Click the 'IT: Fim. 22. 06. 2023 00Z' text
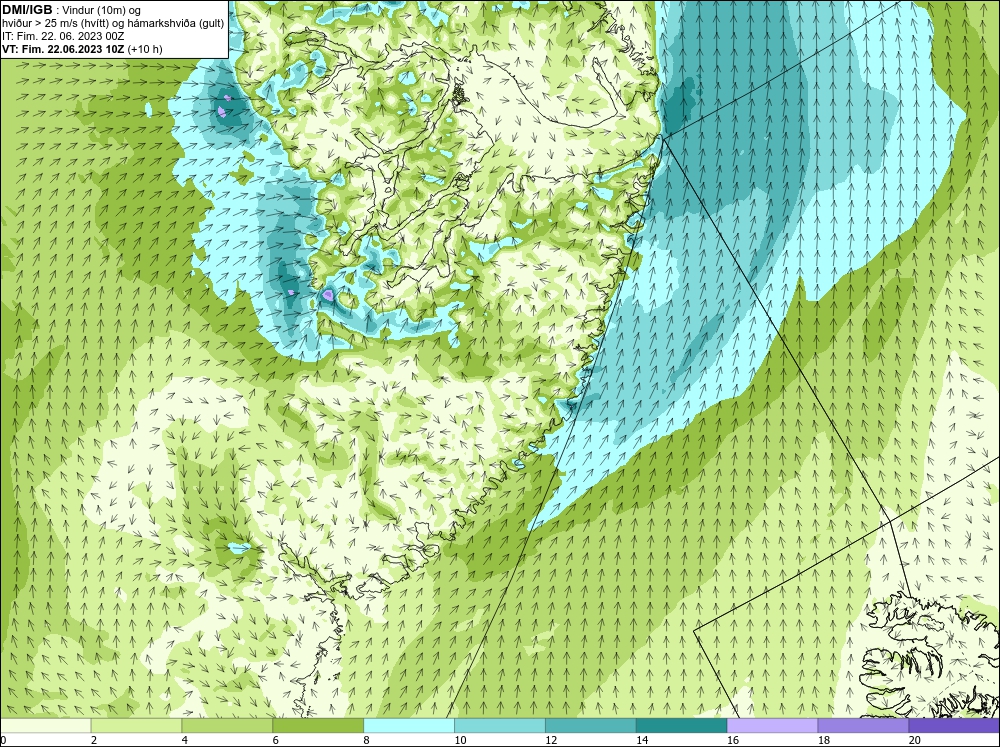Viewport: 1000px width, 747px height. click(x=63, y=36)
